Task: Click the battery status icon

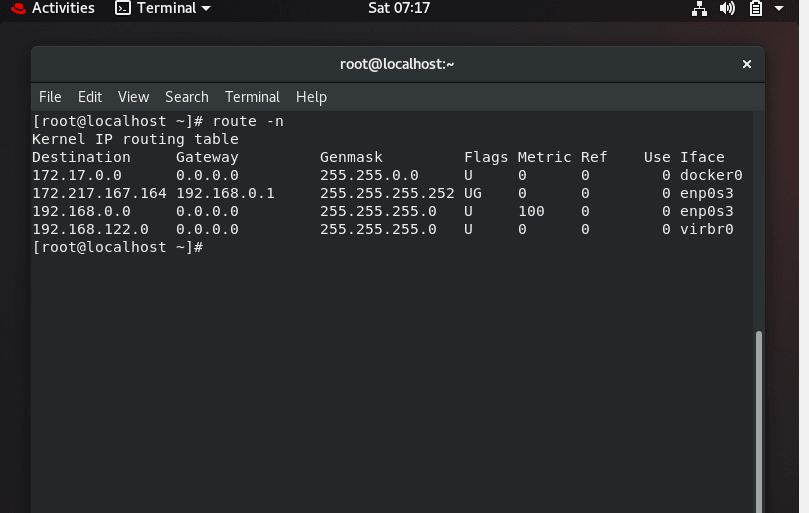Action: [x=755, y=8]
